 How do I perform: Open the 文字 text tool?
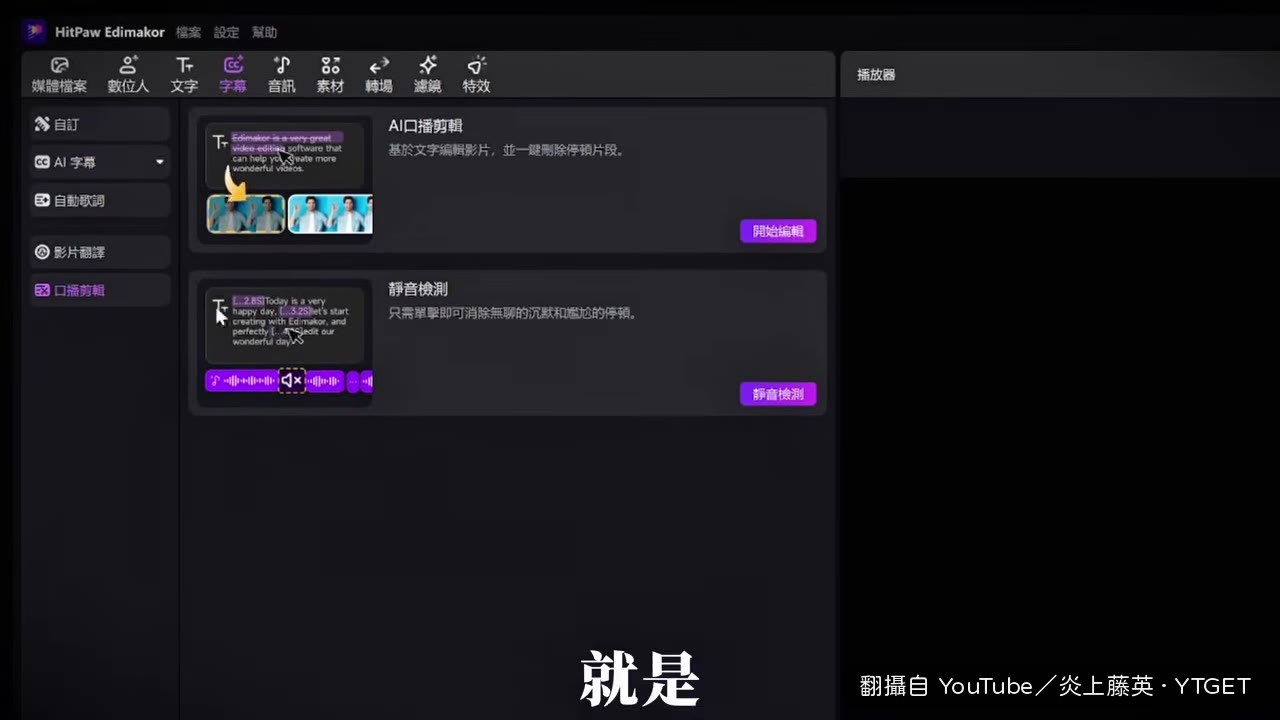point(184,75)
